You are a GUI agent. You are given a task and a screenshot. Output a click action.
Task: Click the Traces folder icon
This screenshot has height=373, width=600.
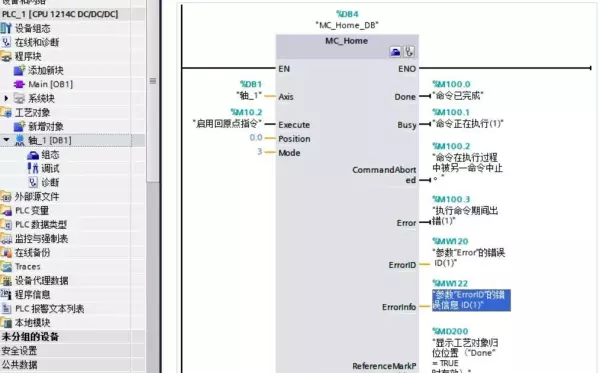point(6,267)
